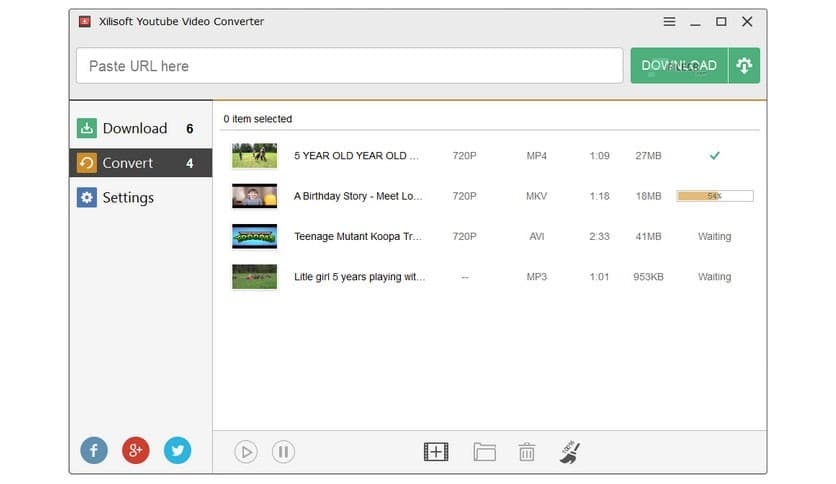Open the hamburger menu in title bar
This screenshot has width=836, height=484.
pos(669,21)
